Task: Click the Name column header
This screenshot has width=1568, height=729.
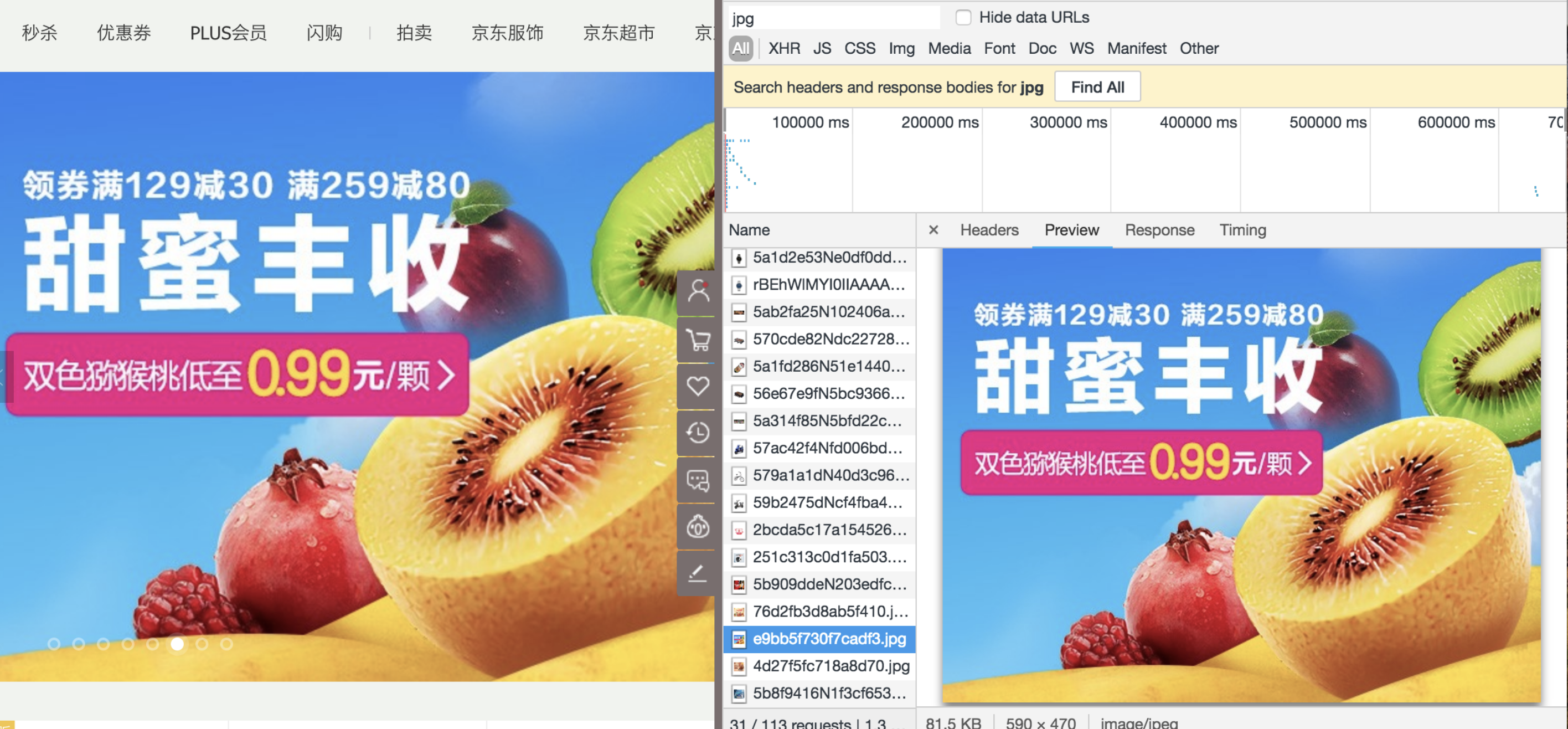Action: tap(749, 230)
